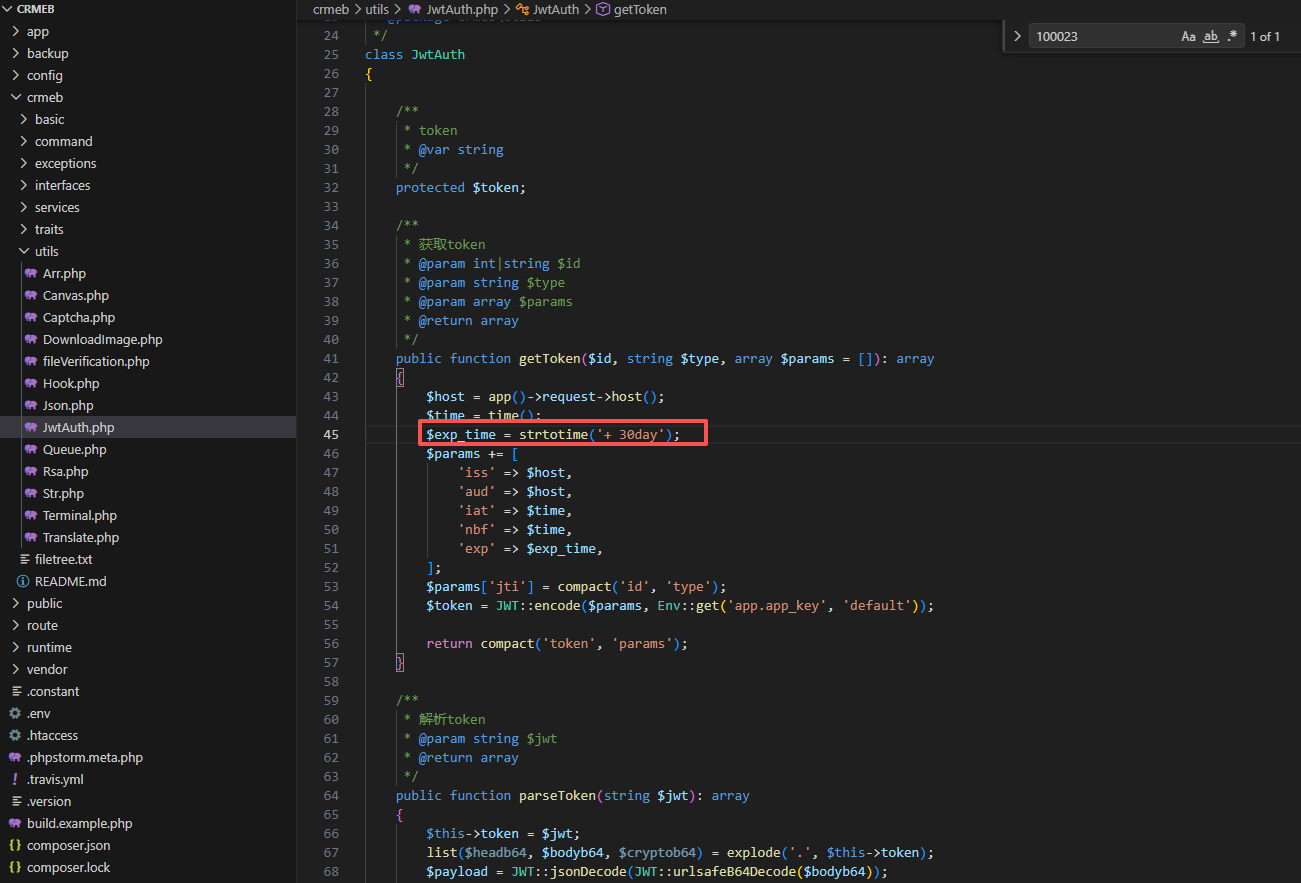Expand the Toggle Replace chevron in find box
Viewport: 1301px width, 883px height.
1018,36
